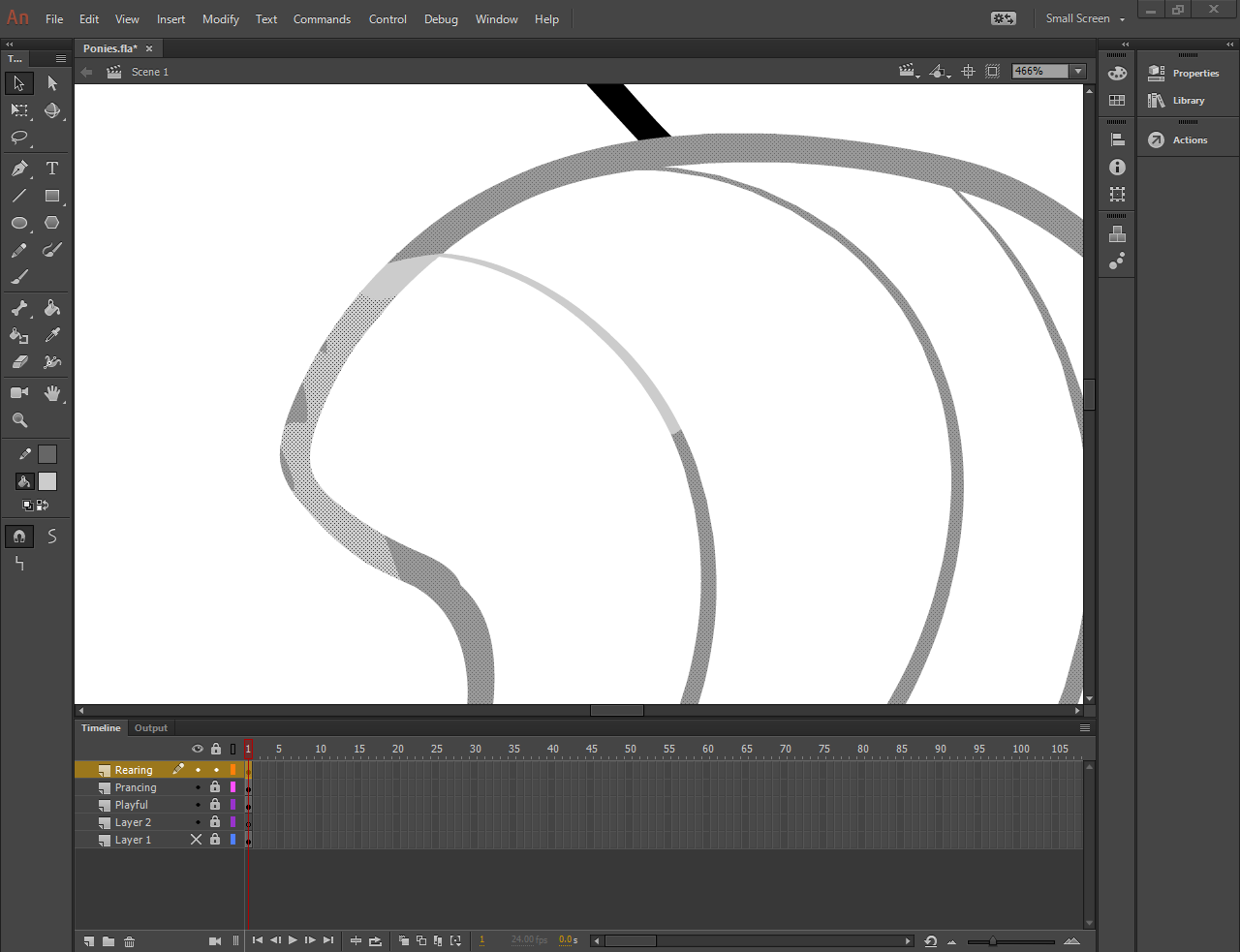
Task: Open the File menu
Action: click(54, 19)
